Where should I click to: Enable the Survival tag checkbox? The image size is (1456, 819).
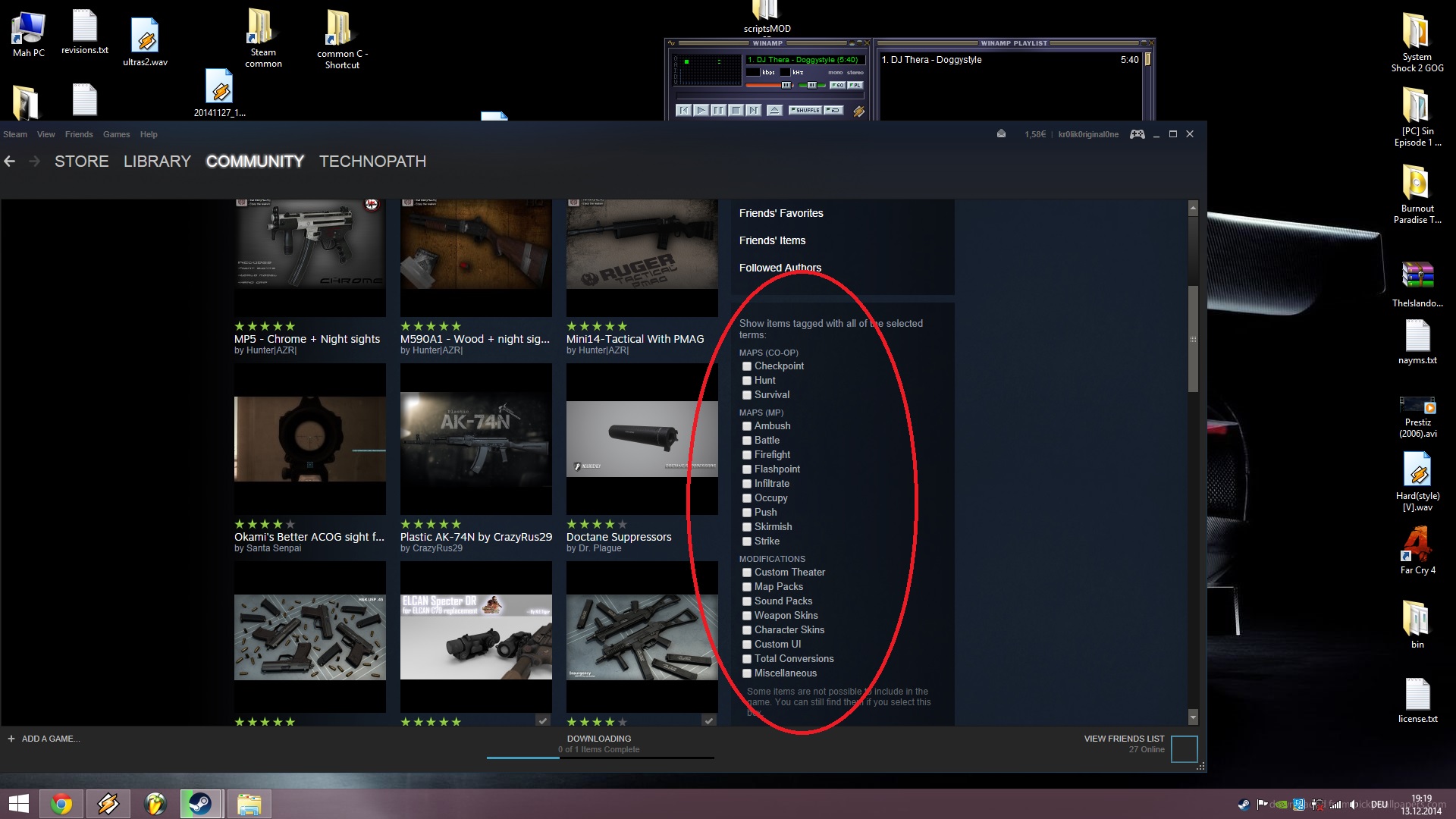[x=747, y=395]
